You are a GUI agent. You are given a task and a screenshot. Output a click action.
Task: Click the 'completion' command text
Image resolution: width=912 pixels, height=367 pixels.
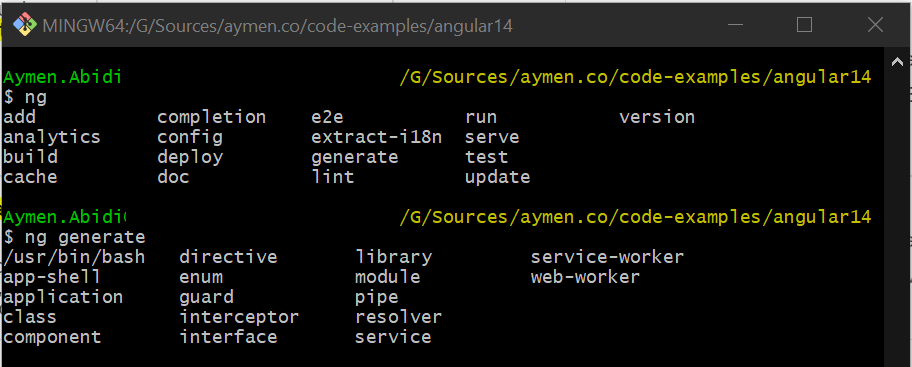[212, 117]
